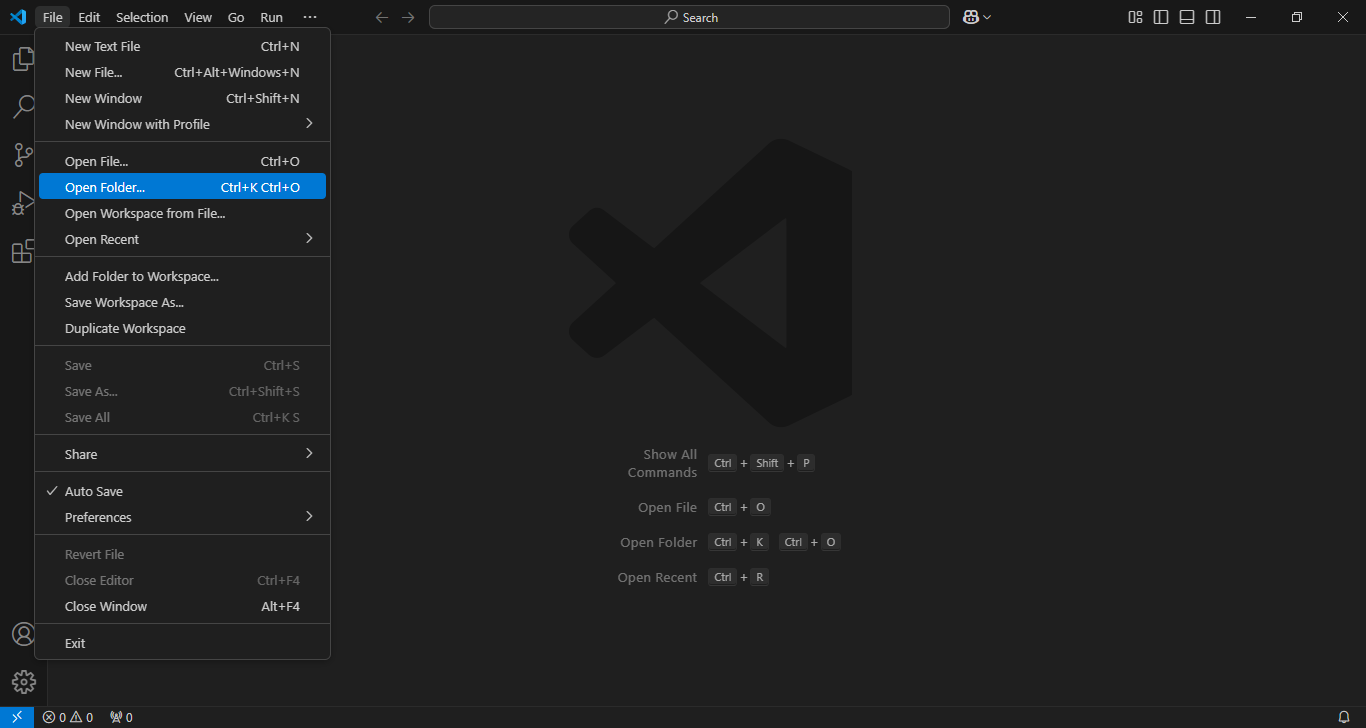The height and width of the screenshot is (728, 1366).
Task: Toggle Secondary Side Bar layout icon
Action: coord(1213,17)
